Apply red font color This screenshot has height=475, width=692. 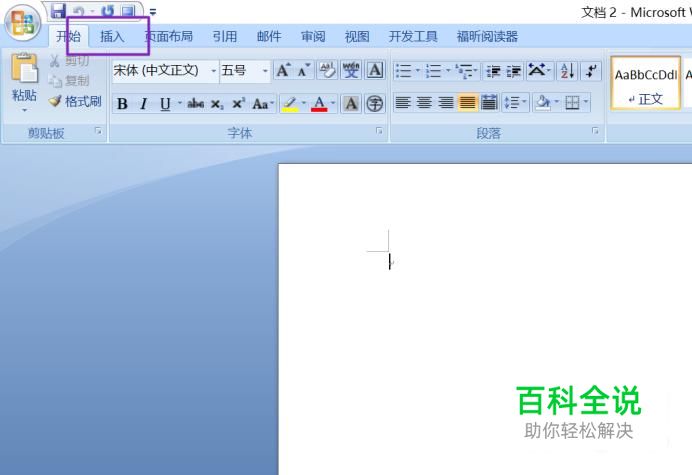point(319,104)
